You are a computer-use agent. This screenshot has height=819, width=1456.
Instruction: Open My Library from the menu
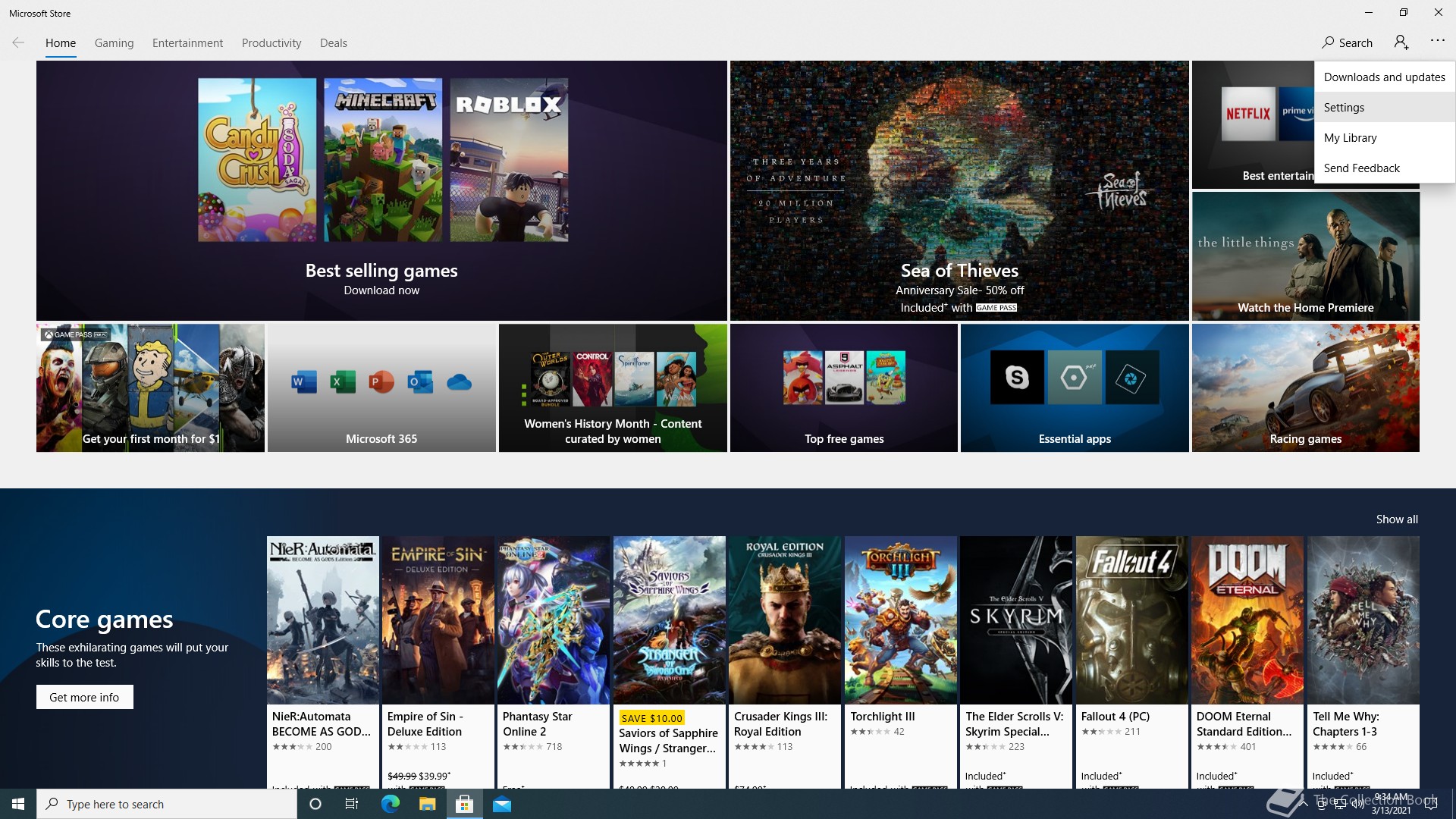[1350, 138]
